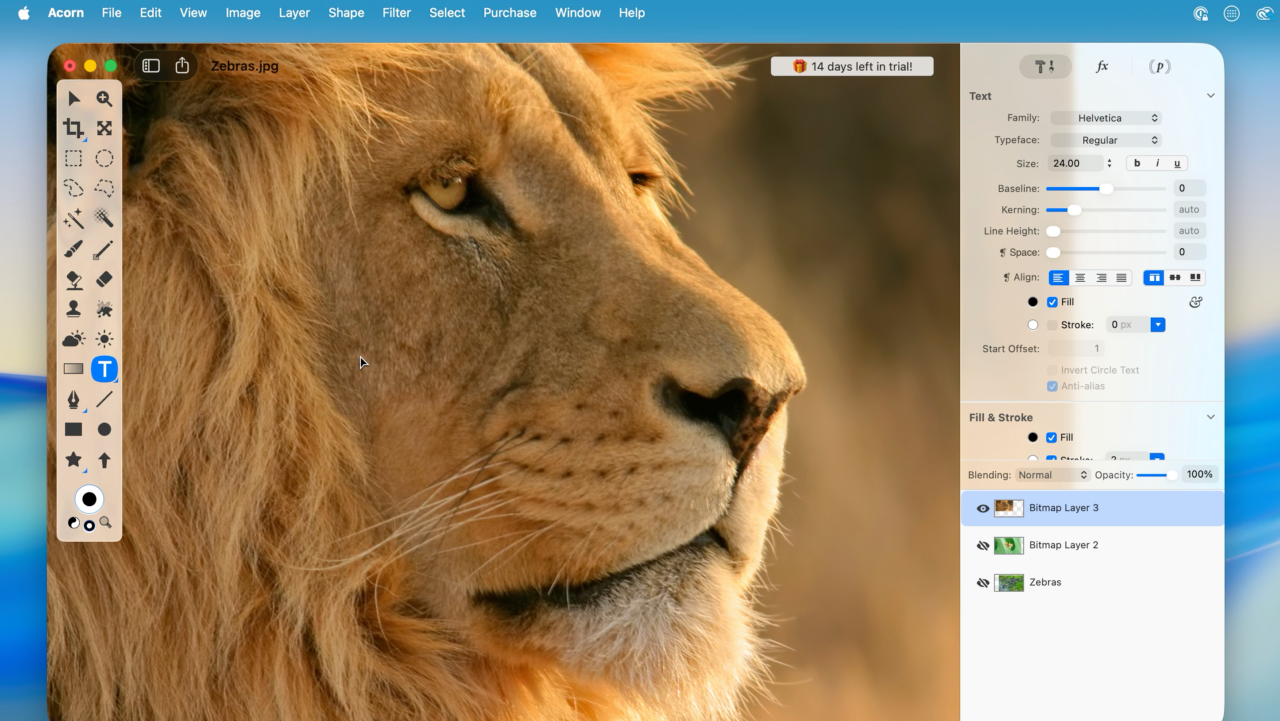This screenshot has height=721, width=1280.
Task: Apply bold text formatting
Action: tap(1136, 162)
